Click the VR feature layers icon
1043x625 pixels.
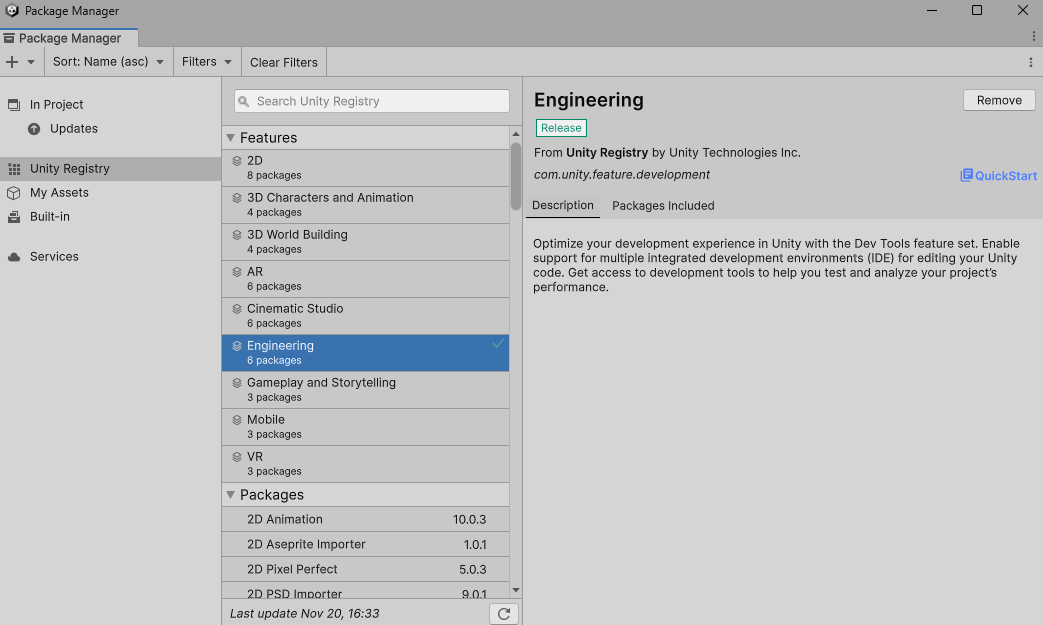click(x=237, y=457)
